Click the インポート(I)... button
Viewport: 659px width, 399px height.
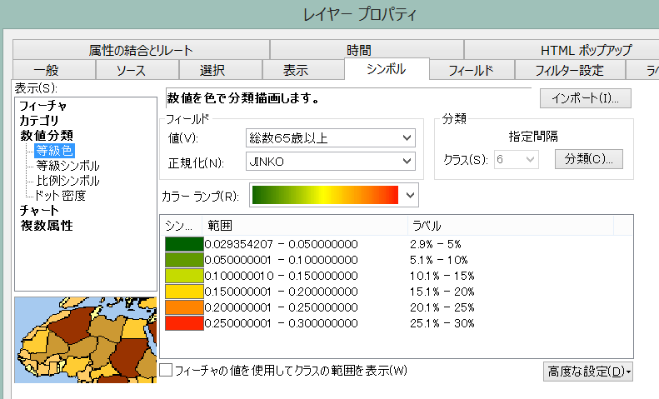(585, 98)
